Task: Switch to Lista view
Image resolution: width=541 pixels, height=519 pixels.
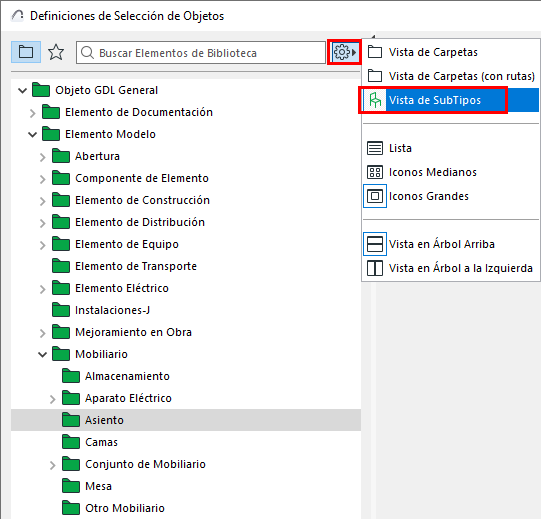Action: [450, 148]
